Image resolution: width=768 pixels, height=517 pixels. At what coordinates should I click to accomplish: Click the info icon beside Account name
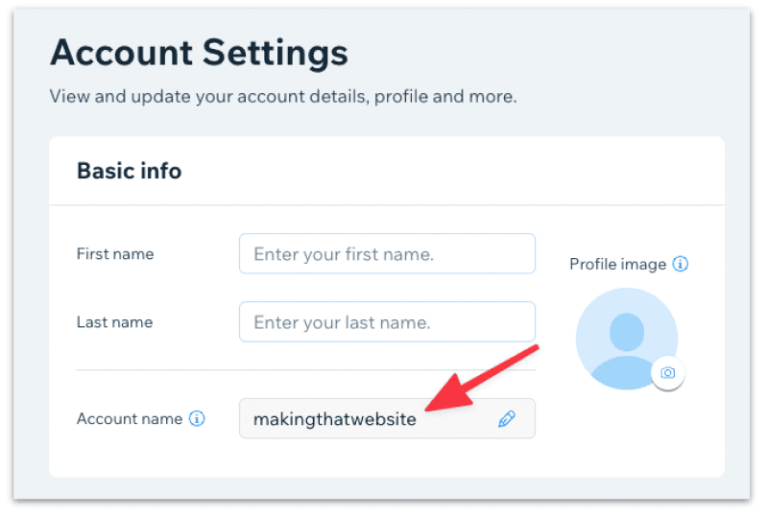(x=197, y=419)
